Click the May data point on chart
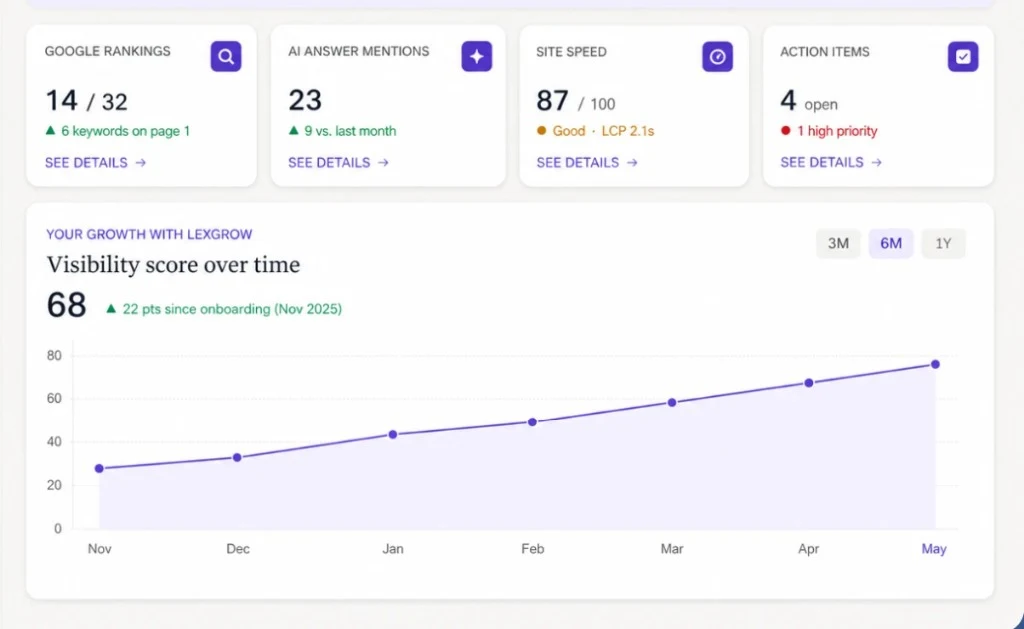Screen dimensions: 1024x629 pyautogui.click(x=935, y=364)
